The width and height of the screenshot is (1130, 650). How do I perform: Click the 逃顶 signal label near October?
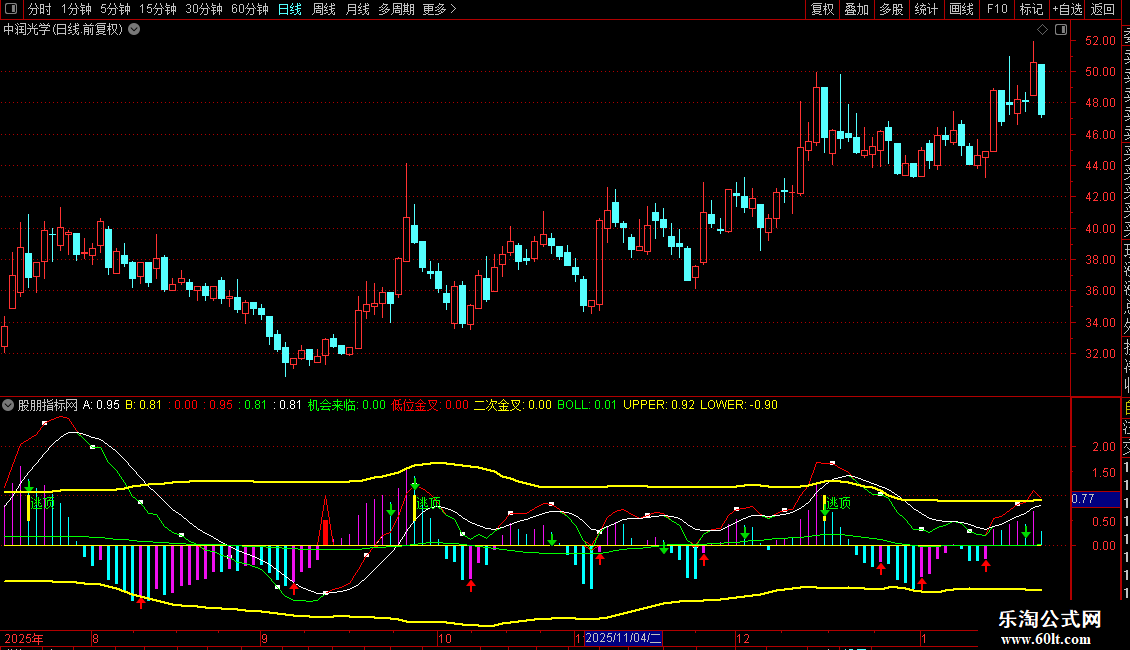click(429, 503)
